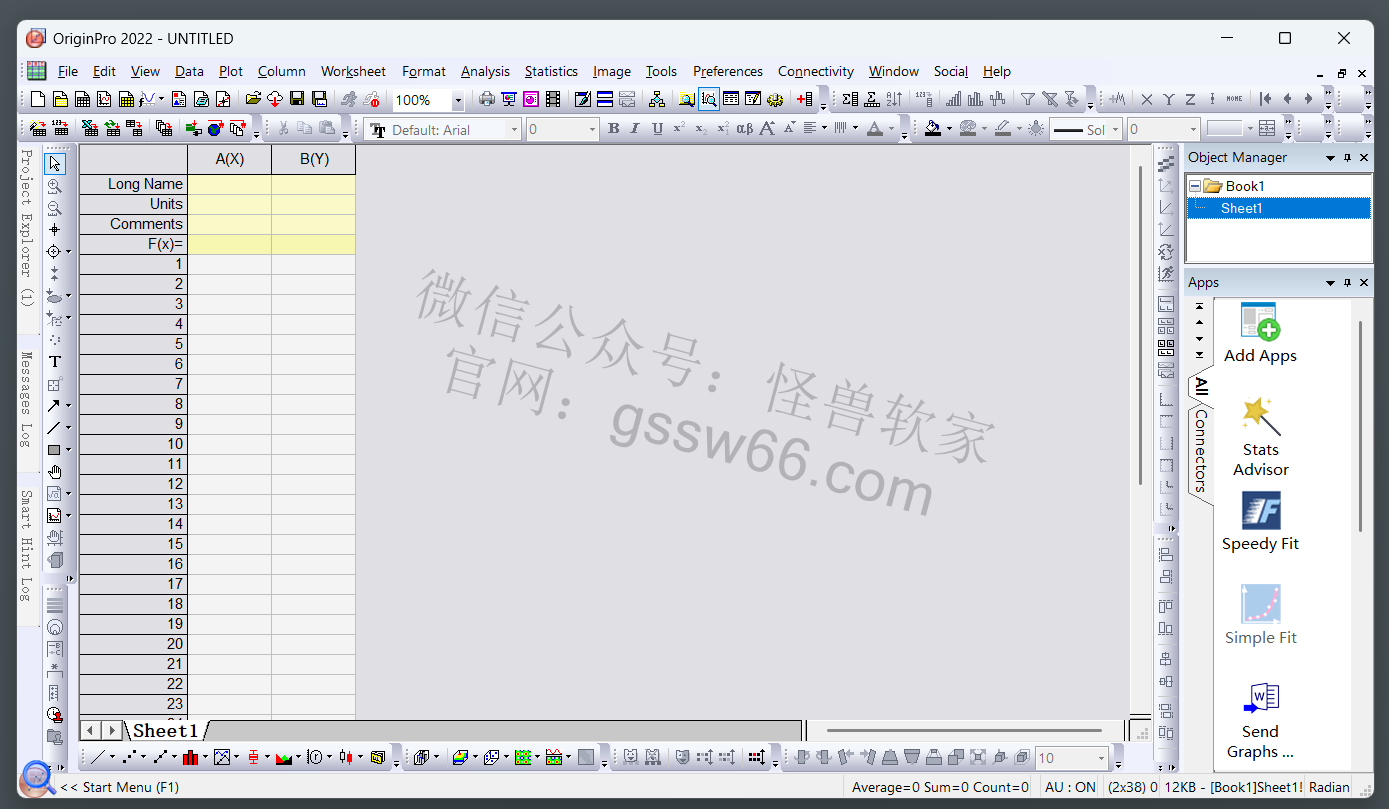Open the Object Manager panel menu arrow
This screenshot has width=1389, height=809.
[1330, 158]
